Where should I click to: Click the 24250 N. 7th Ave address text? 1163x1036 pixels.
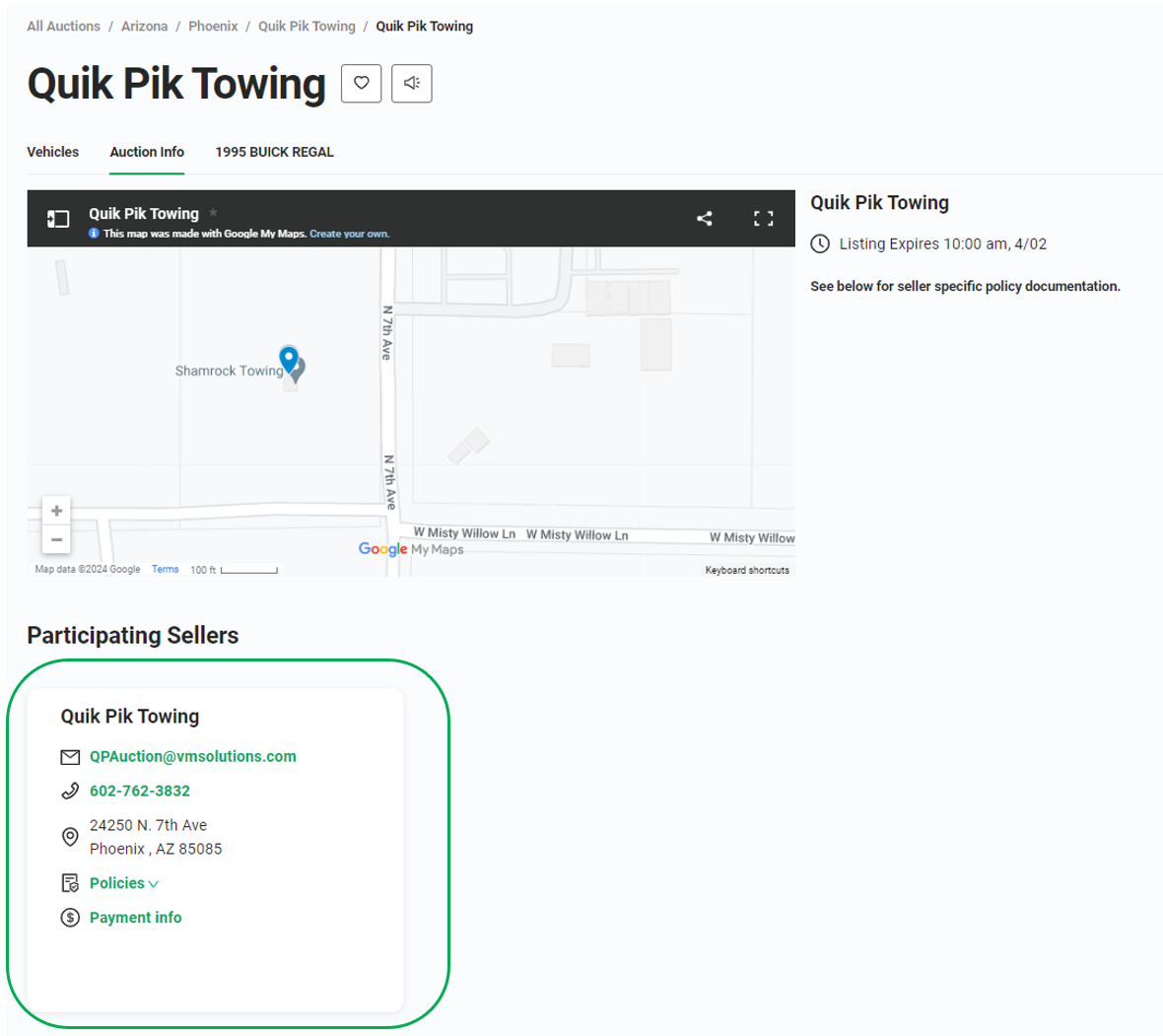tap(149, 825)
